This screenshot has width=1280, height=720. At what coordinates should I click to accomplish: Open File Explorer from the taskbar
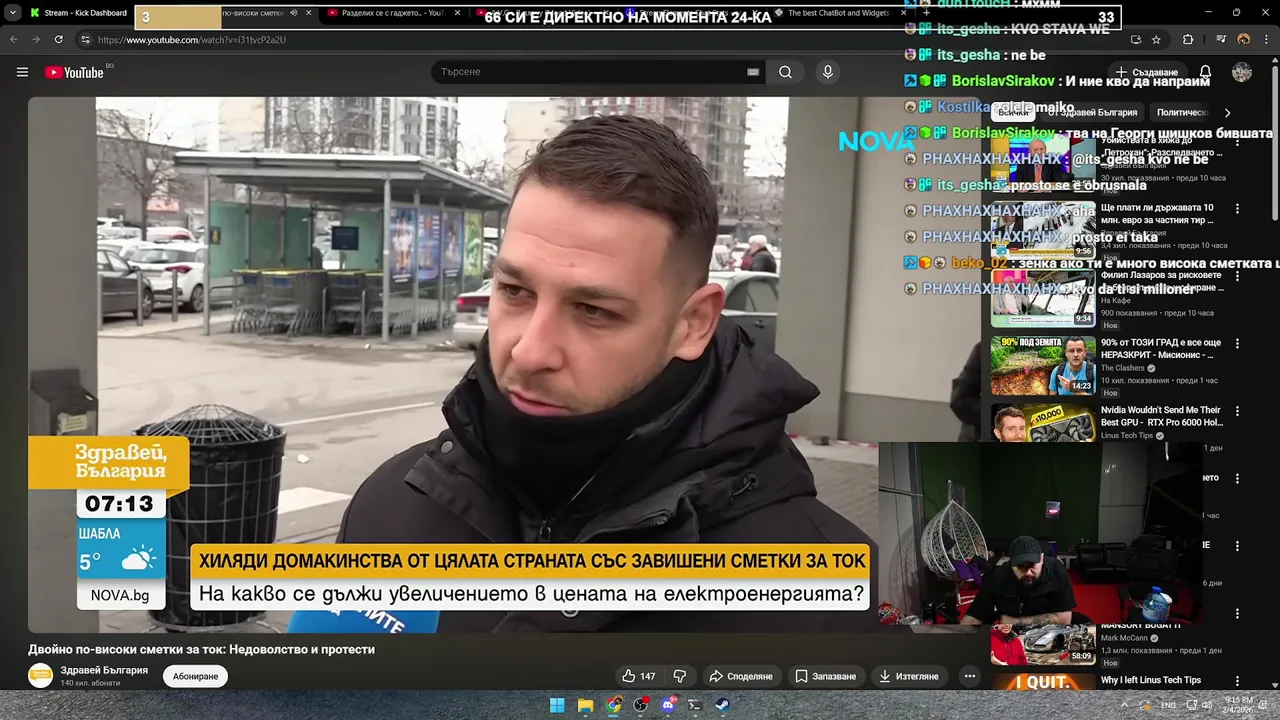[x=585, y=705]
